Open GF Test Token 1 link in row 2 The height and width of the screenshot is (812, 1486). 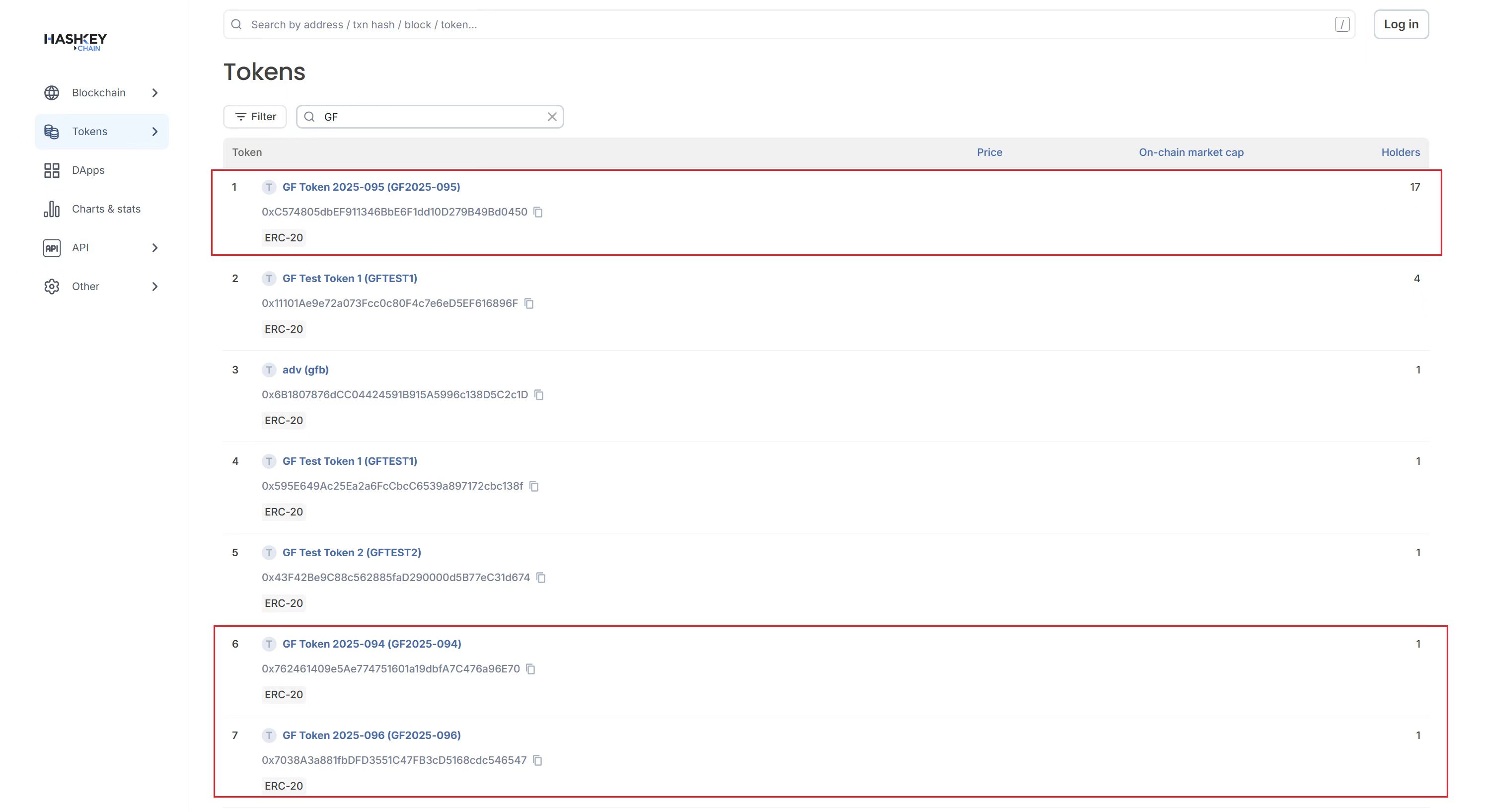click(350, 278)
